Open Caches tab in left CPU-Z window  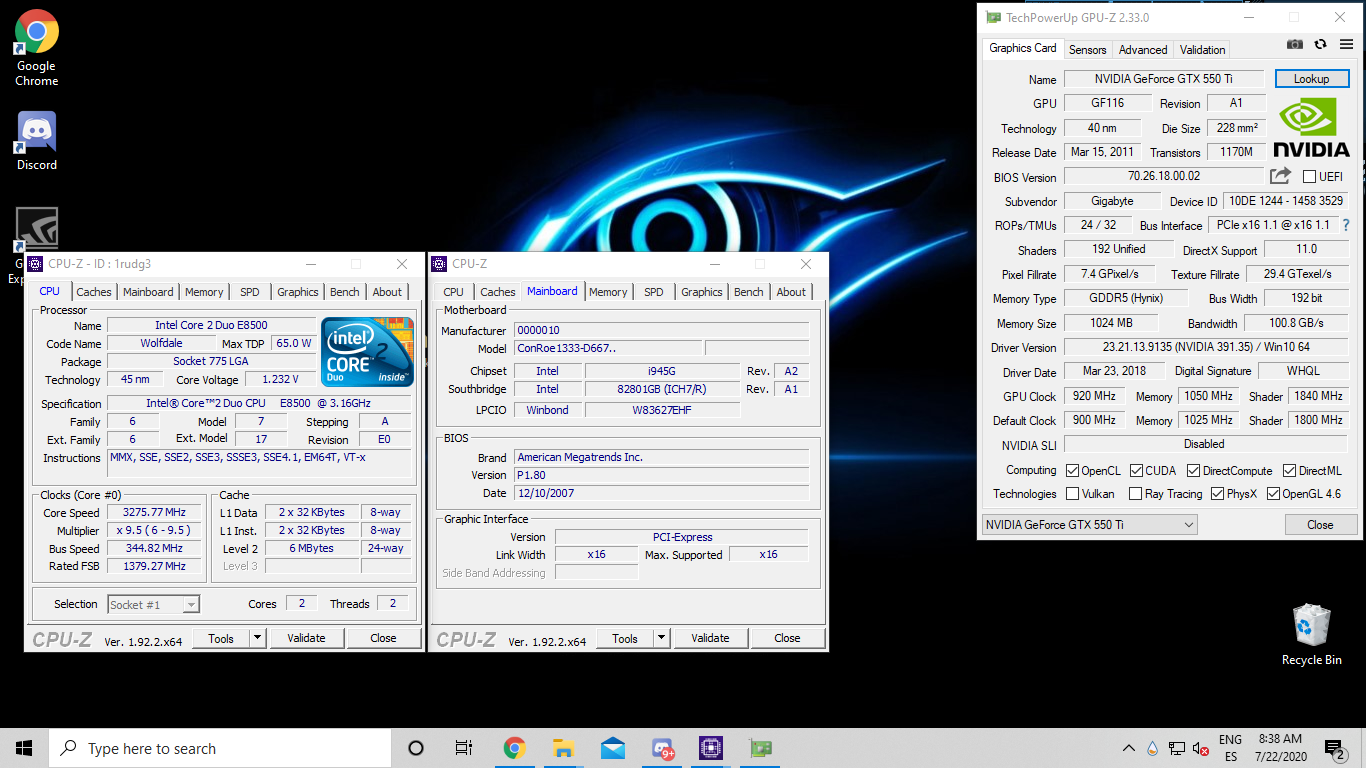[94, 292]
